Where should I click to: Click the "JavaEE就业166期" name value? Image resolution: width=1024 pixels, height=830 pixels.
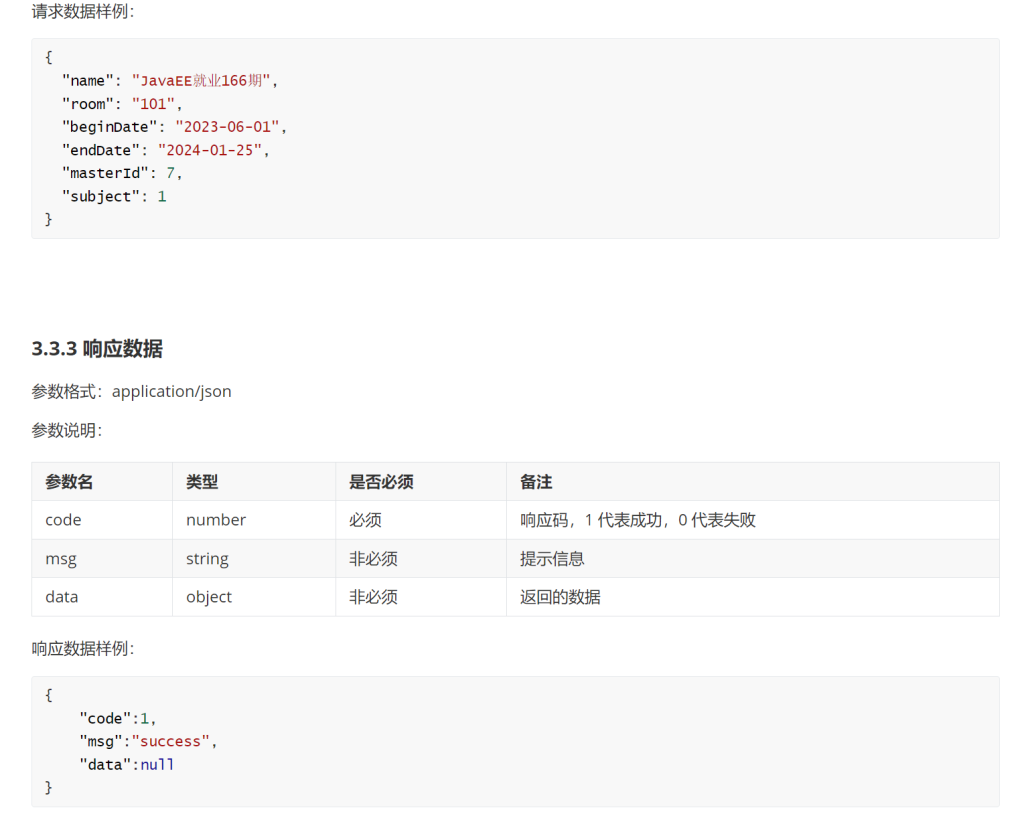pyautogui.click(x=201, y=81)
